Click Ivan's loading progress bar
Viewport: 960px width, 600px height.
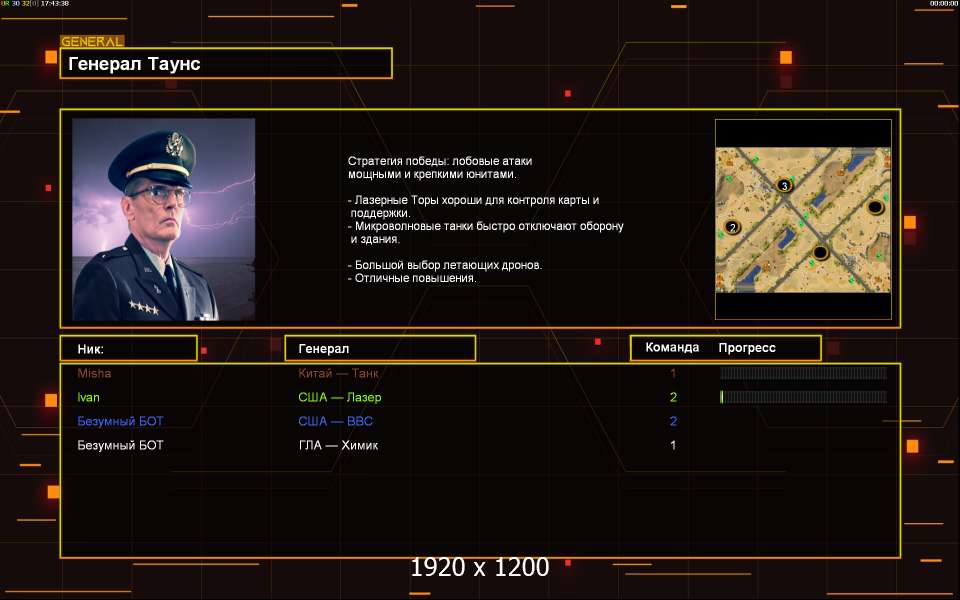803,397
